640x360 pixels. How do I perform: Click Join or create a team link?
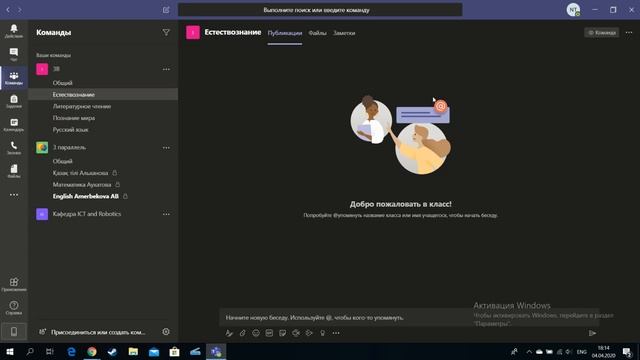click(x=98, y=332)
